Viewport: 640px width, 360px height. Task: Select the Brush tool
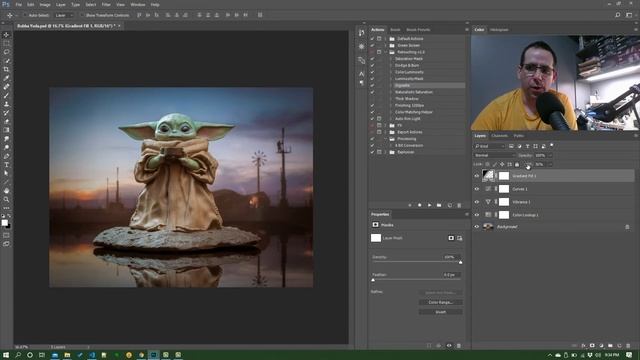pyautogui.click(x=6, y=96)
